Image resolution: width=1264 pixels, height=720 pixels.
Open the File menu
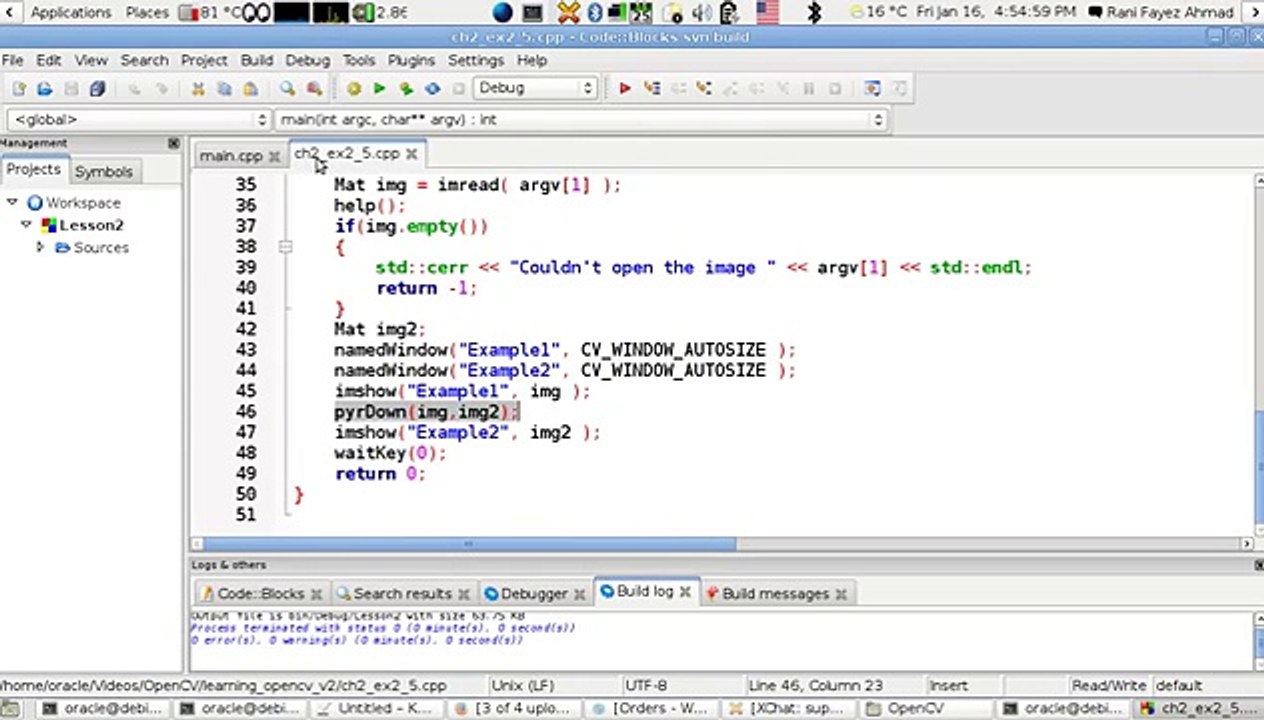pyautogui.click(x=12, y=60)
